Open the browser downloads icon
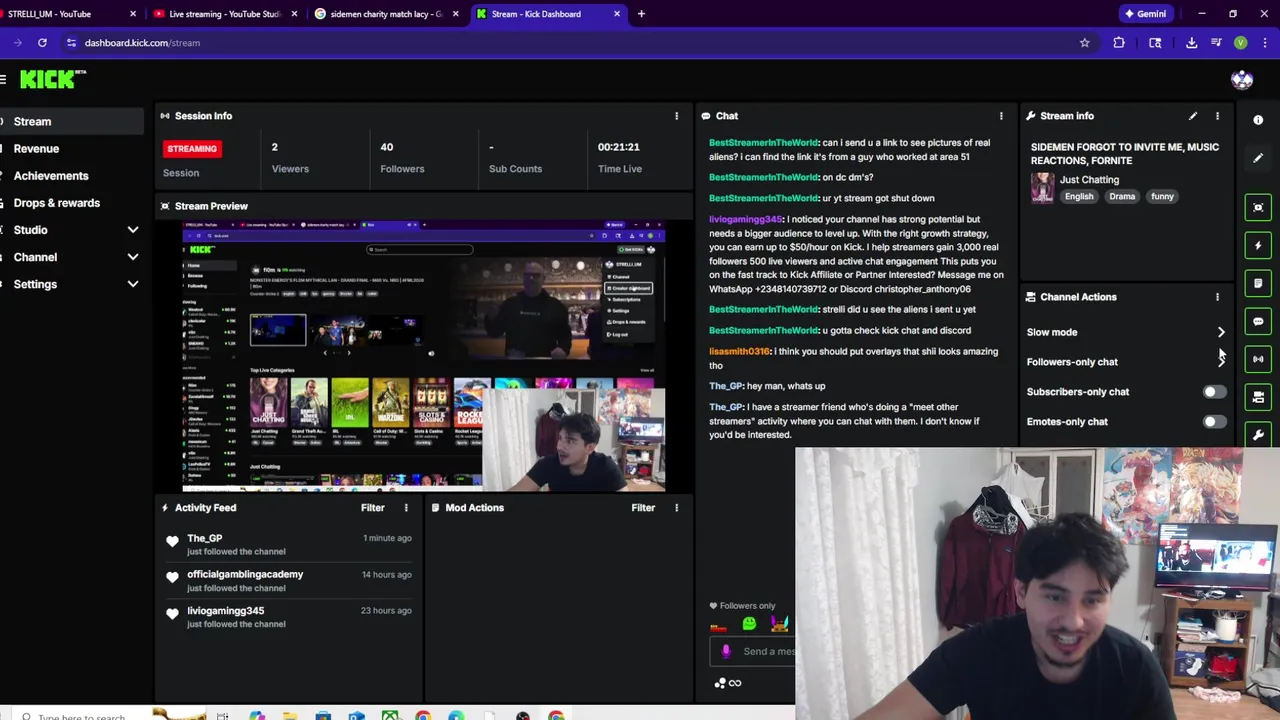This screenshot has height=720, width=1280. click(1191, 43)
